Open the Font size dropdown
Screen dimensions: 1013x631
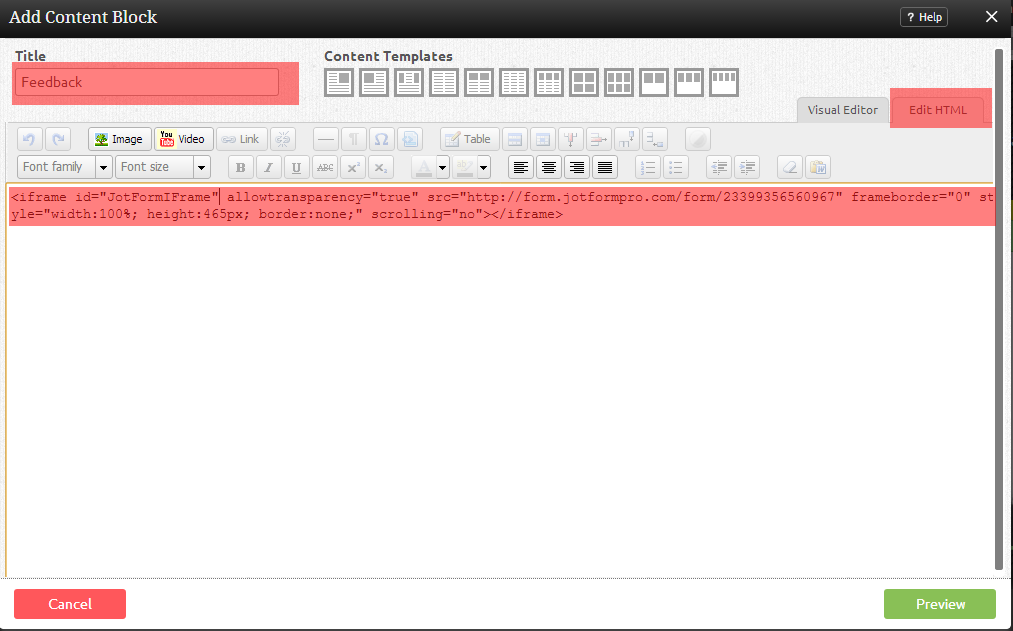[163, 167]
